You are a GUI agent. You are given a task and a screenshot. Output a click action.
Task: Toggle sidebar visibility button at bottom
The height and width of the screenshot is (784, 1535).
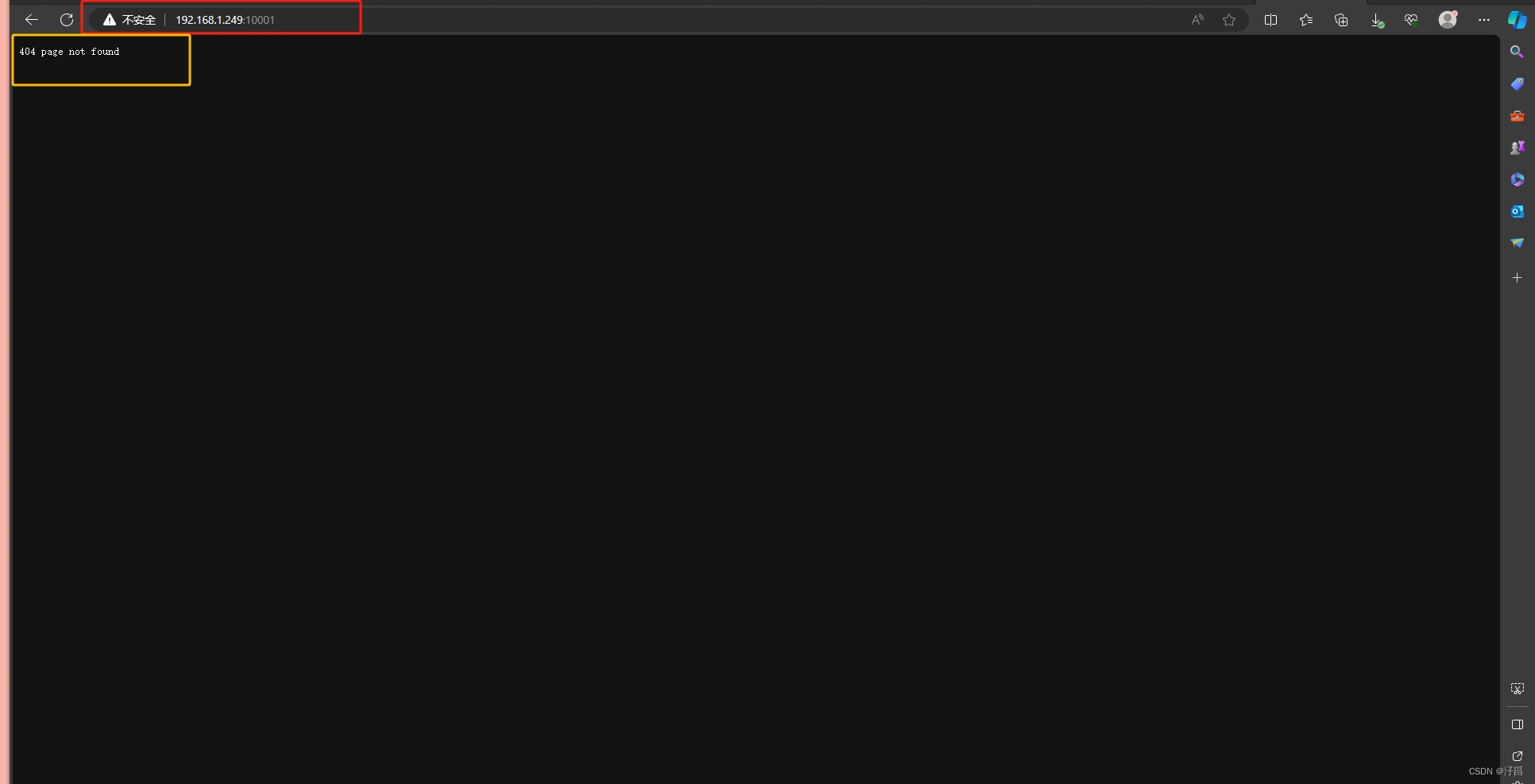tap(1517, 724)
